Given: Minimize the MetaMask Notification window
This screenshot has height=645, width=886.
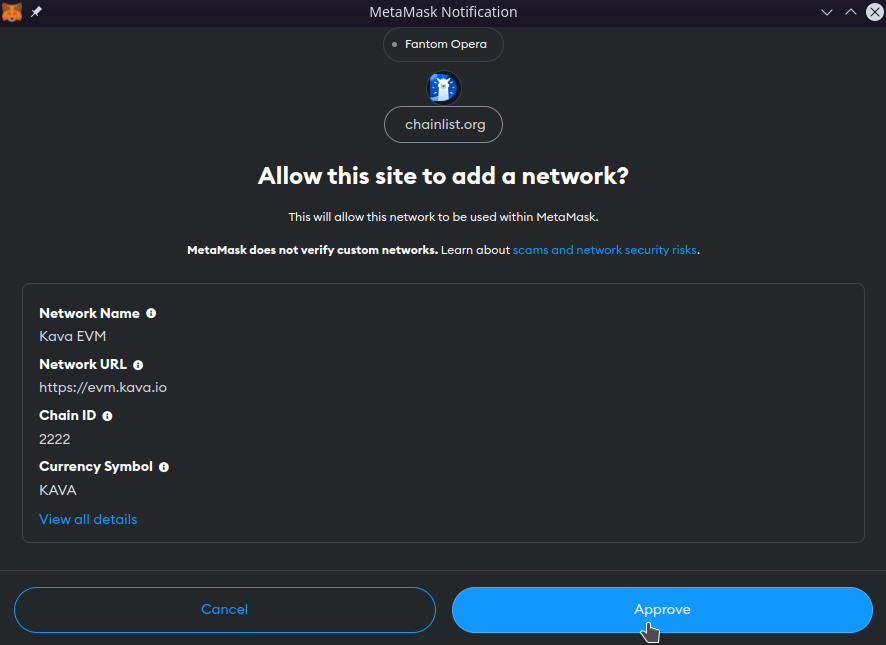Looking at the screenshot, I should tap(827, 12).
